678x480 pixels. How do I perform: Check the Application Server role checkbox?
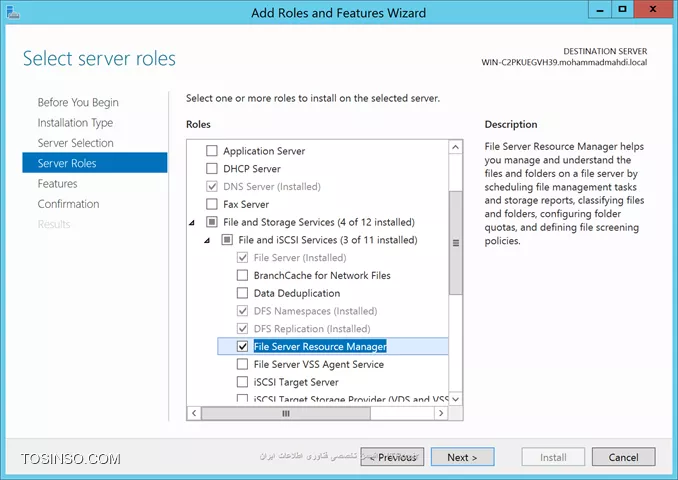tap(212, 150)
